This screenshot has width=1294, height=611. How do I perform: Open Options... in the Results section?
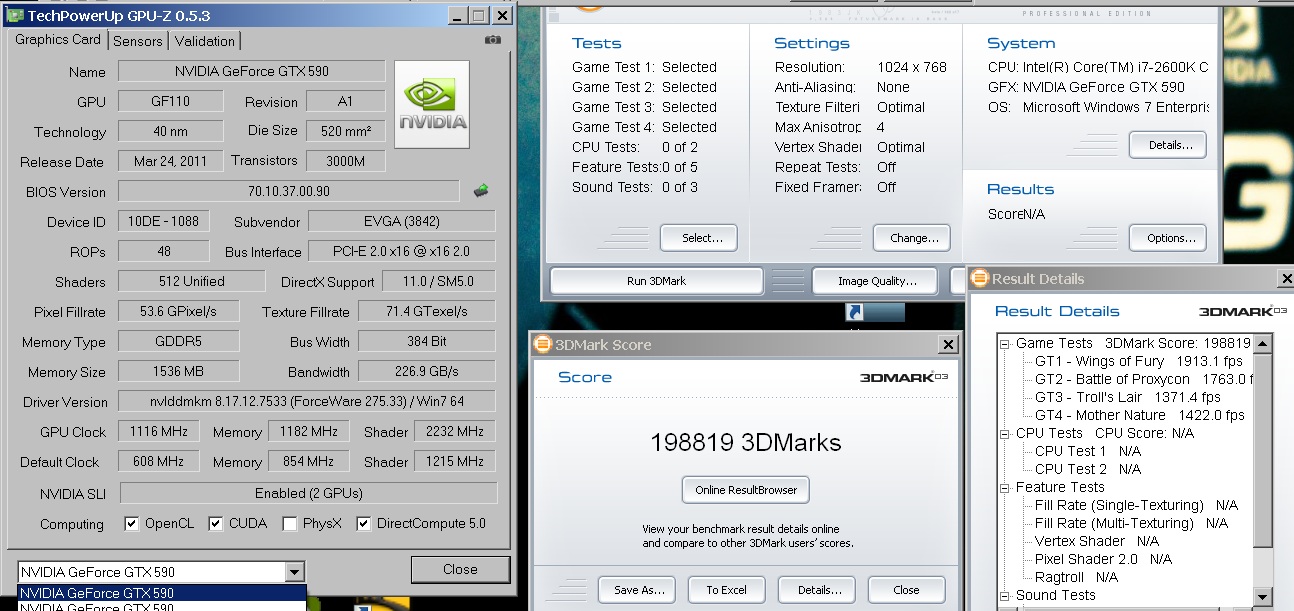[1168, 238]
